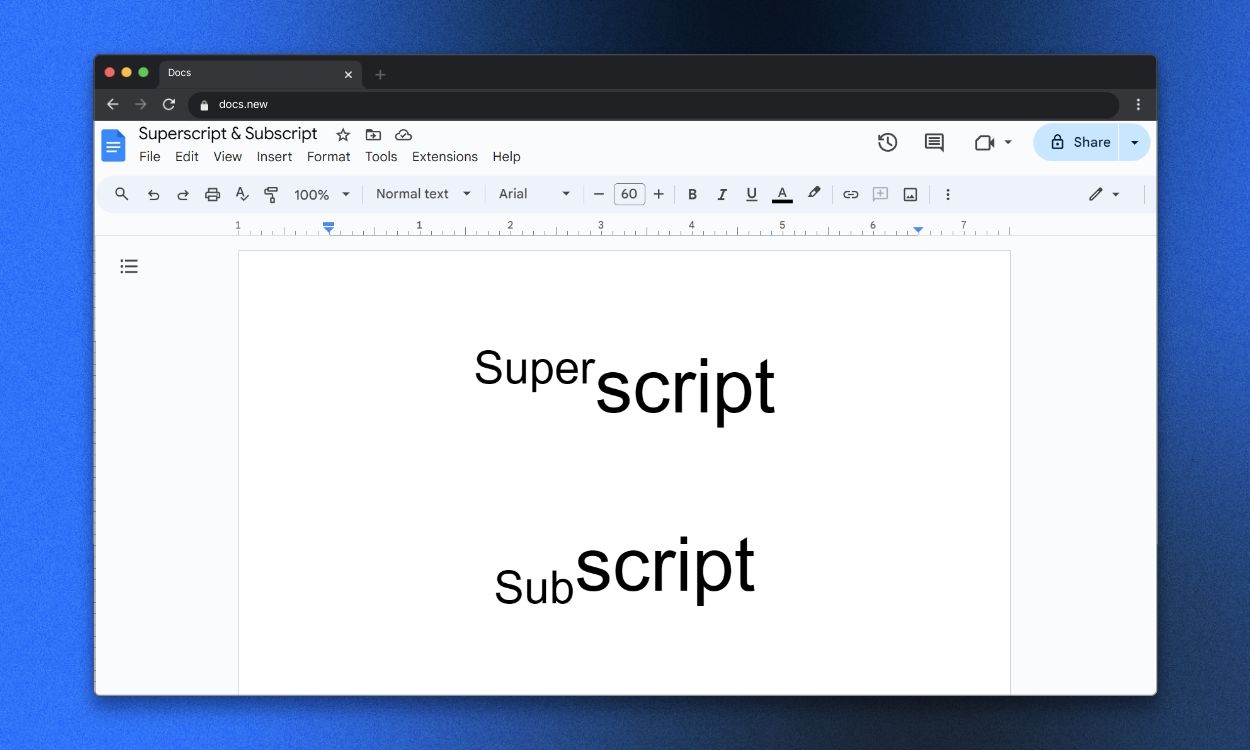This screenshot has height=750, width=1250.
Task: Open version history clock icon
Action: tap(887, 142)
